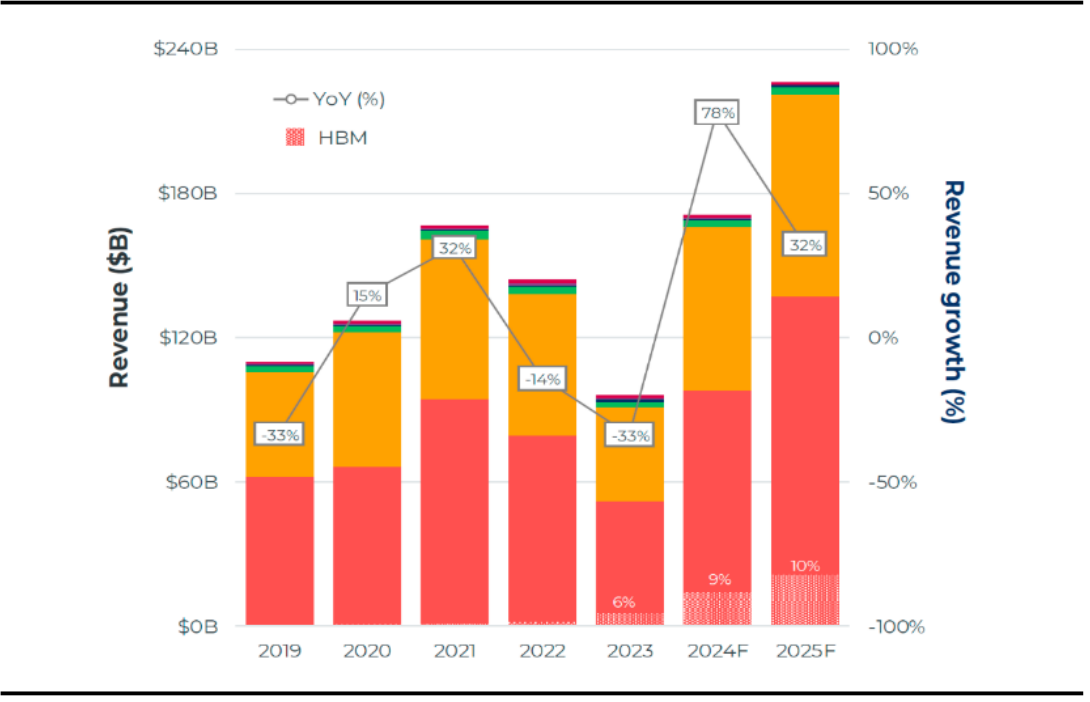
Task: Click the $60B axis label
Action: 192,482
